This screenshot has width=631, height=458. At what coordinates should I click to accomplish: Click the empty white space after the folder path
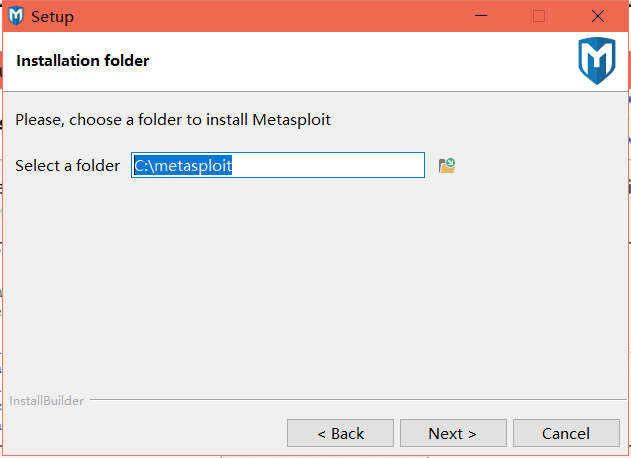pyautogui.click(x=328, y=165)
